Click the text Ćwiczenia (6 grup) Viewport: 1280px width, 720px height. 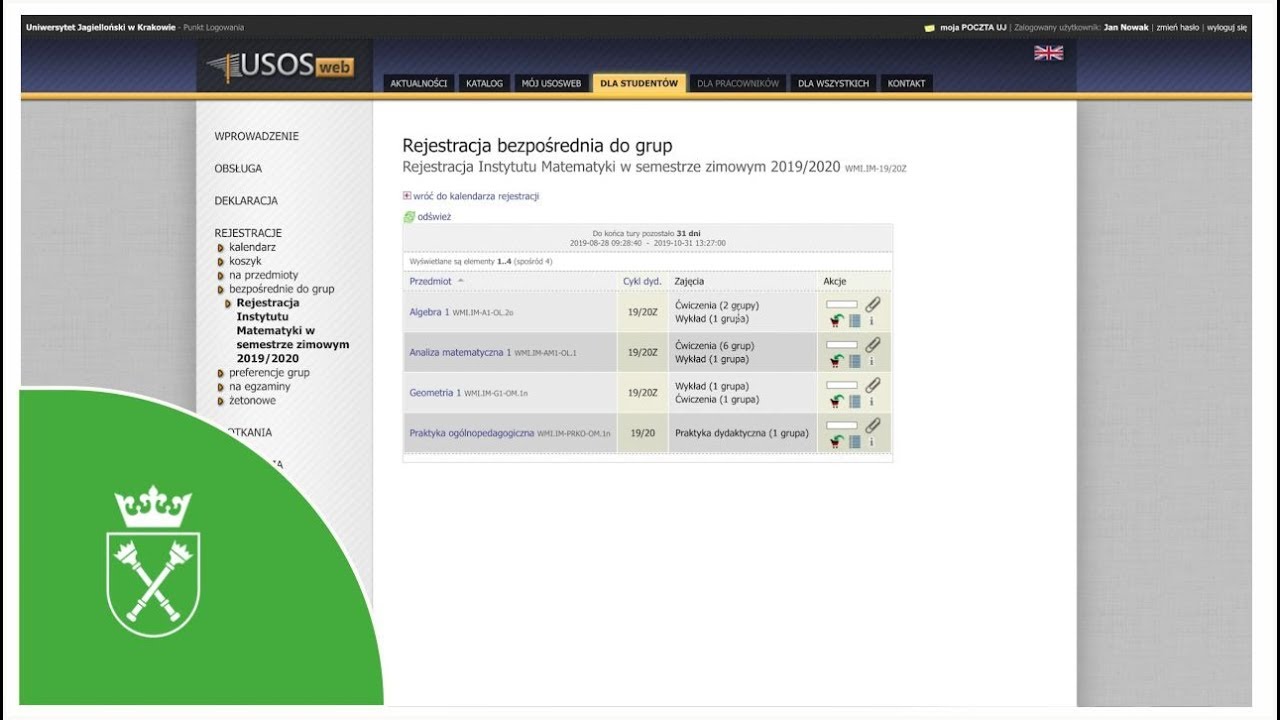click(x=714, y=346)
